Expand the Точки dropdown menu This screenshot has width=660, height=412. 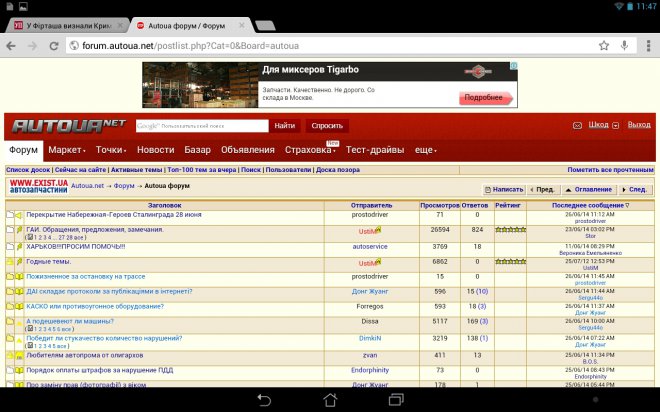point(113,150)
